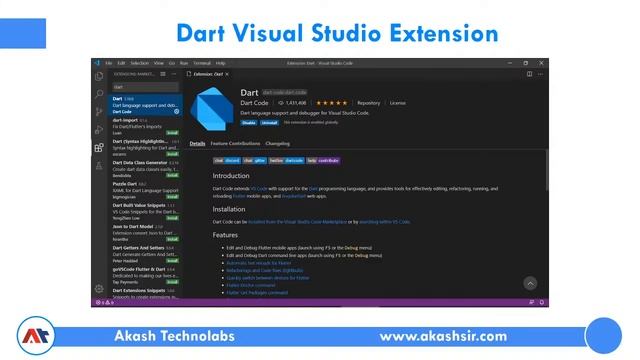This screenshot has width=640, height=360.
Task: Open the Selection menu
Action: tap(140, 63)
